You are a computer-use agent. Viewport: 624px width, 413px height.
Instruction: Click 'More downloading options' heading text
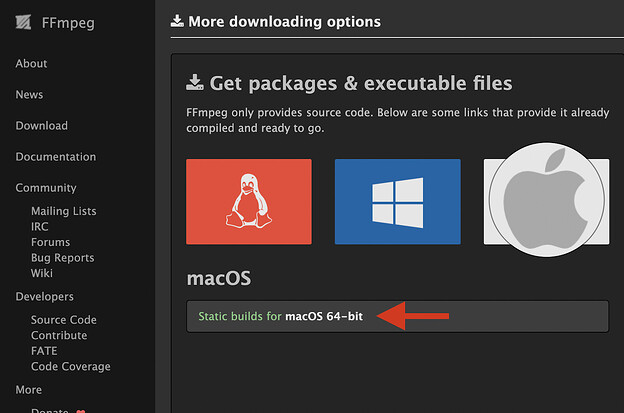click(x=285, y=21)
